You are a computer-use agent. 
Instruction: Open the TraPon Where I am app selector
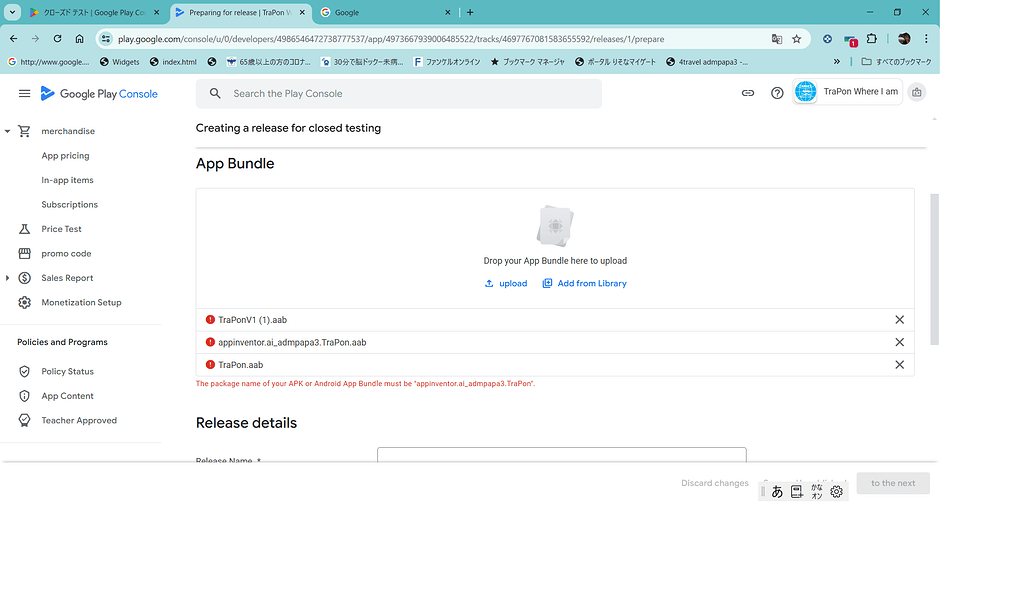point(847,92)
